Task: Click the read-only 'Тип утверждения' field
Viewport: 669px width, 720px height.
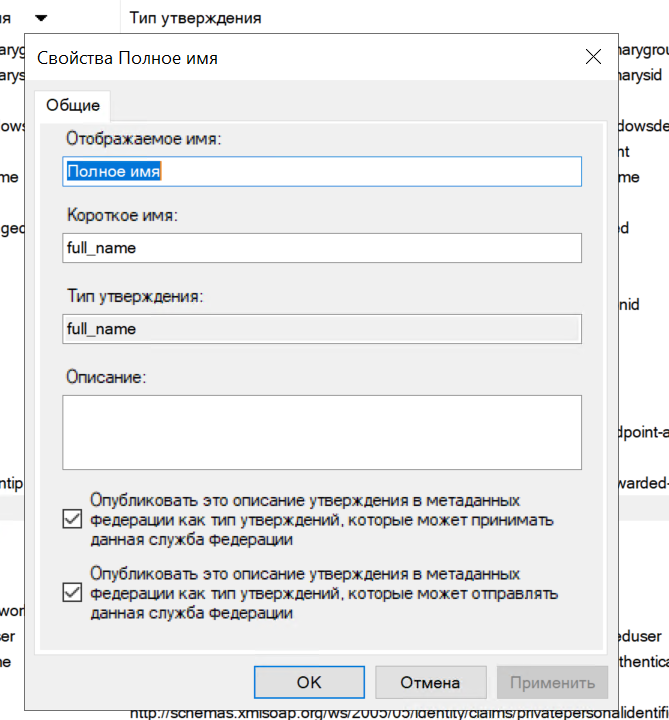Action: (322, 328)
